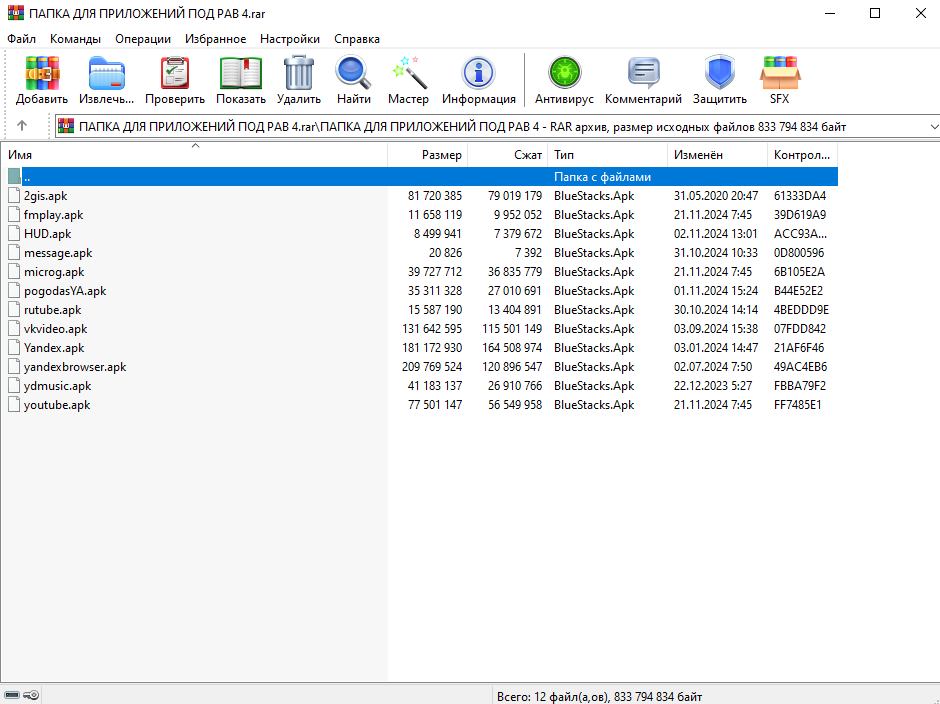Click the archive path address field
Screen dimensions: 940x704
[x=498, y=127]
